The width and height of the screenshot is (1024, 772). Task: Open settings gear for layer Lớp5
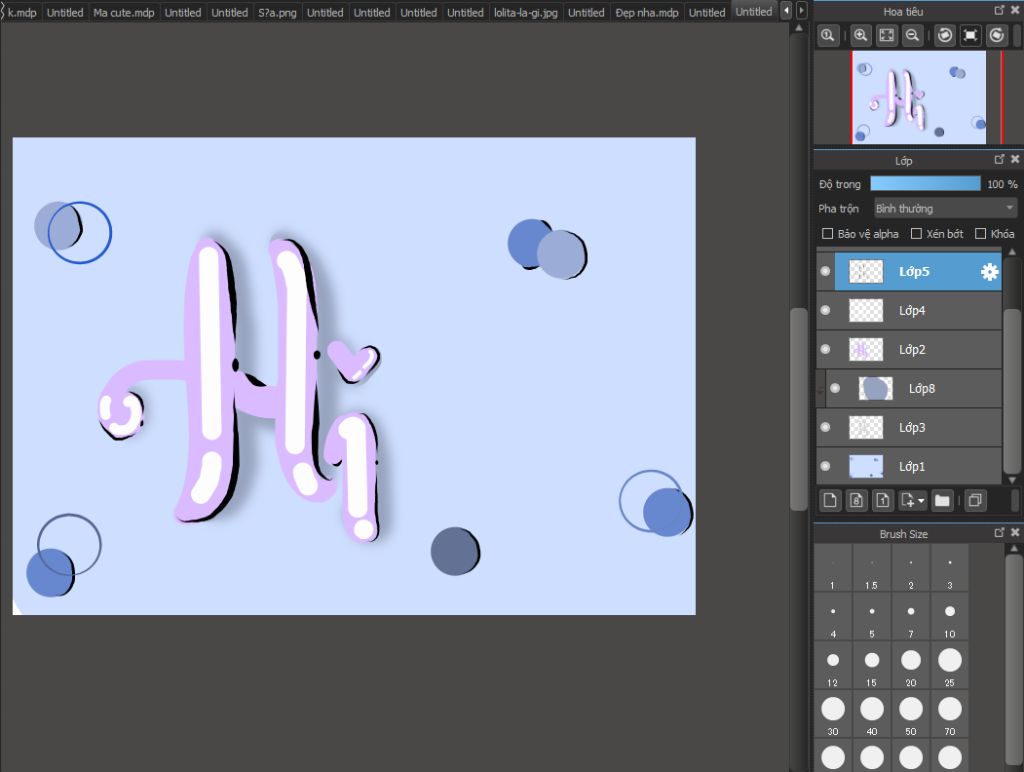989,272
